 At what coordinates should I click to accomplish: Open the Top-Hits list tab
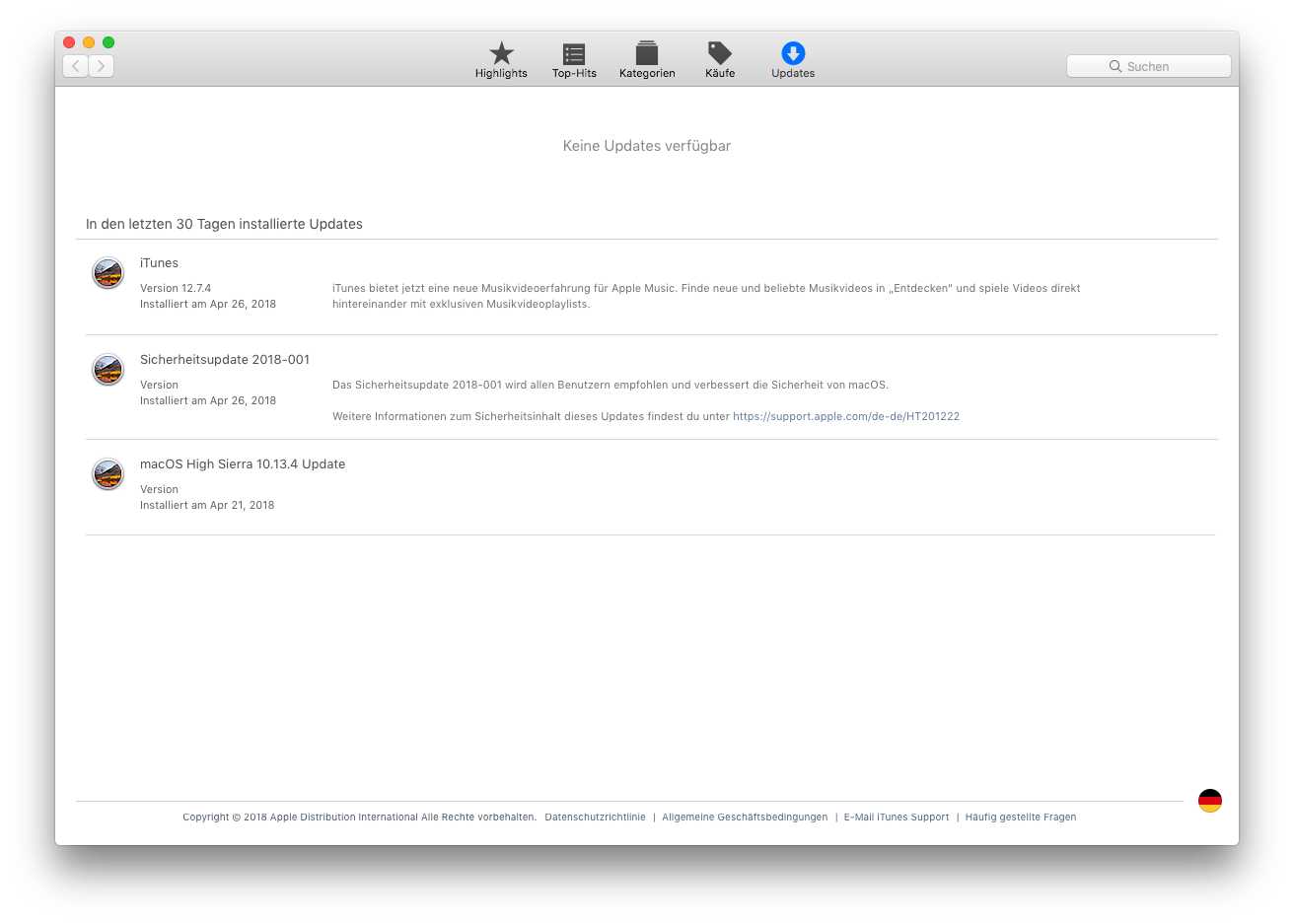tap(574, 60)
